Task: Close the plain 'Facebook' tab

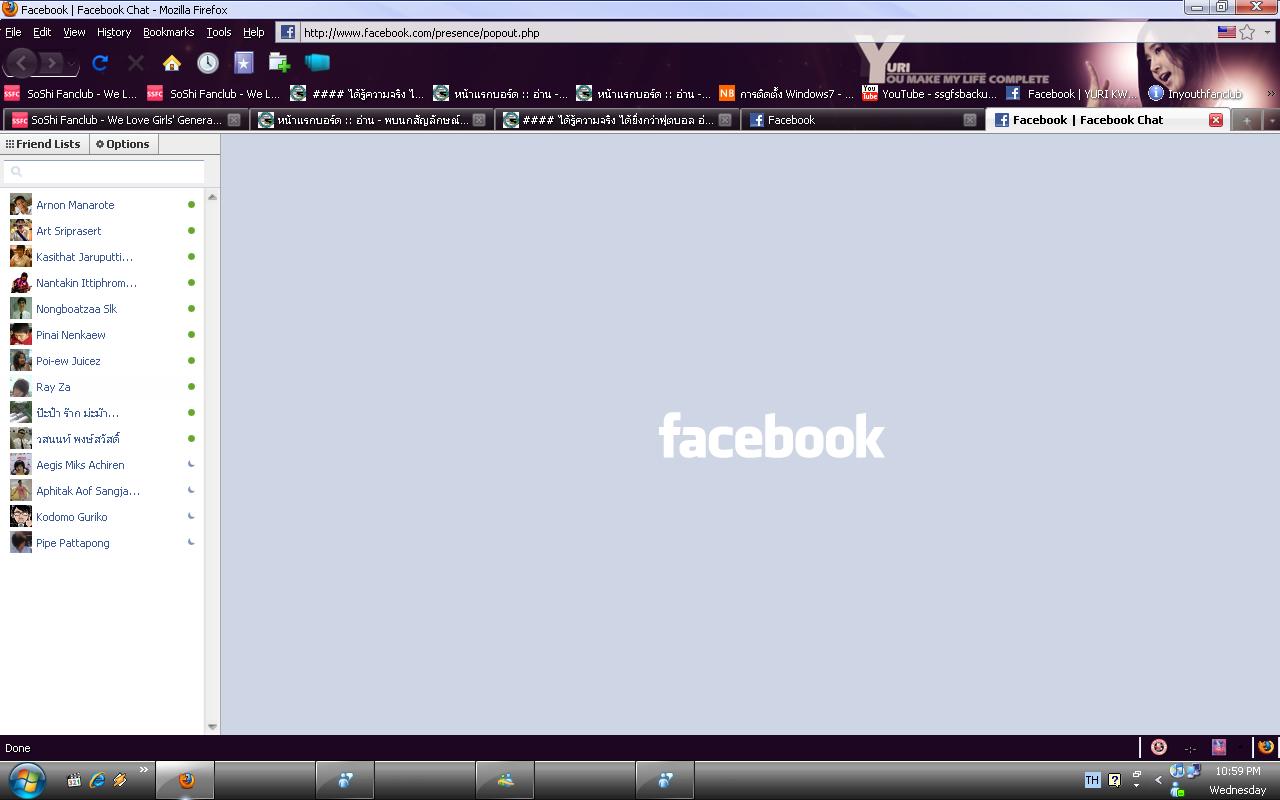Action: point(970,120)
